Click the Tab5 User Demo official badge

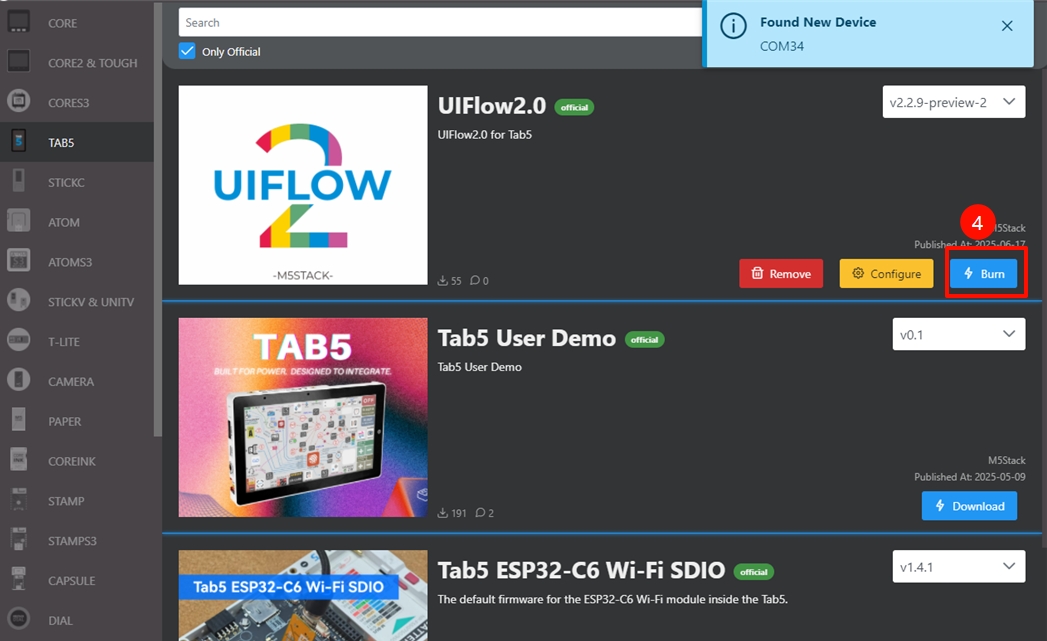(644, 339)
